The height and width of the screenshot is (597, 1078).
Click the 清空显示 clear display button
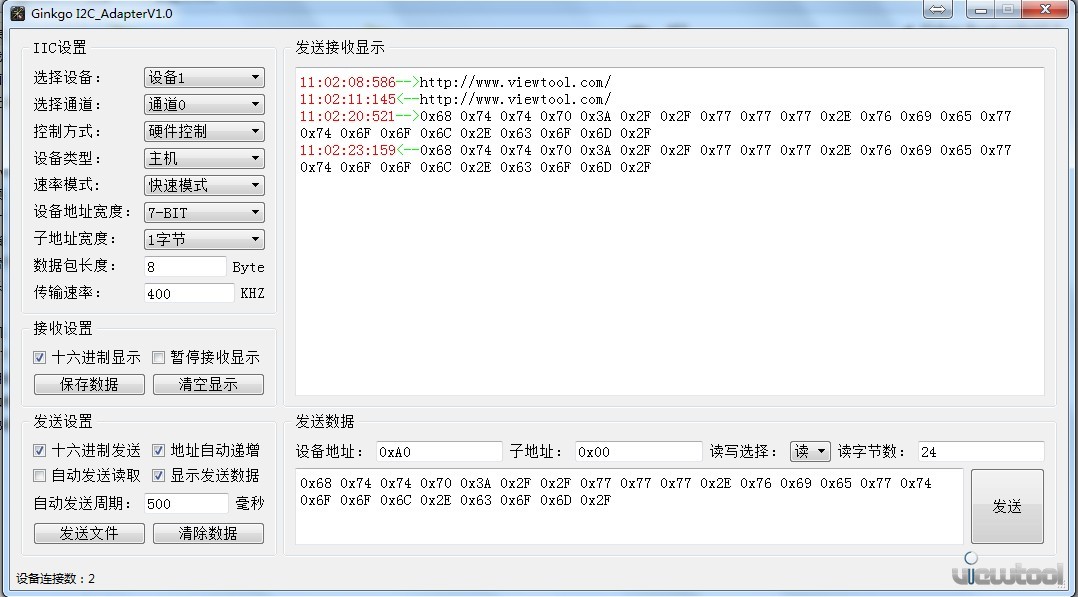click(208, 384)
